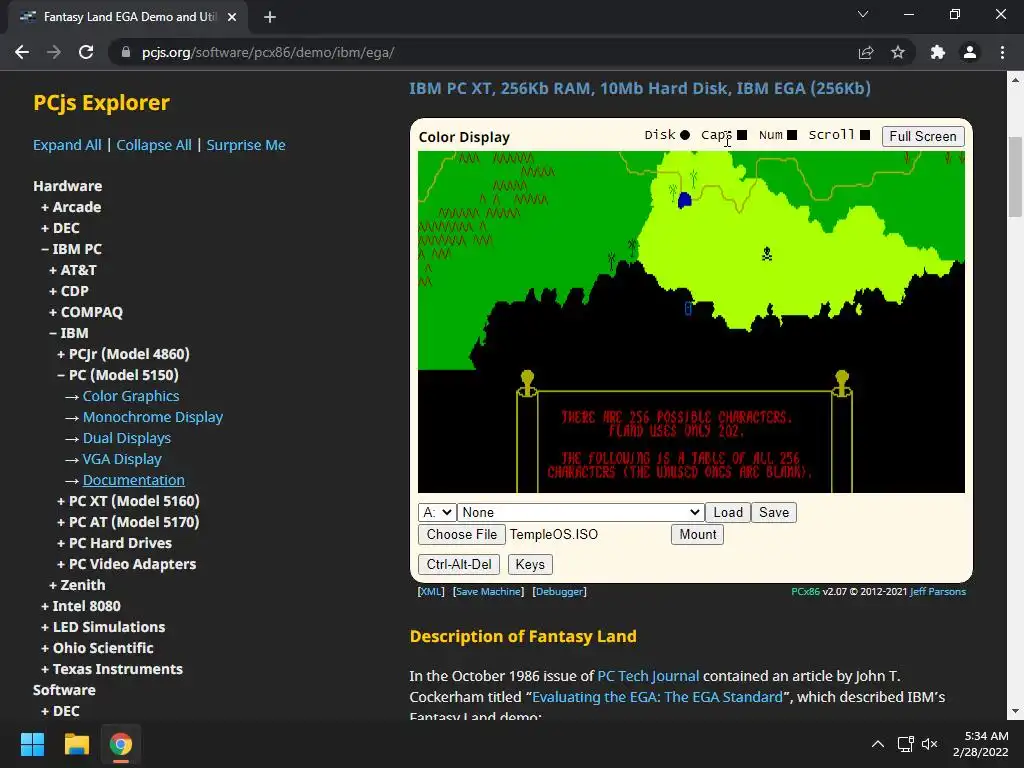Open the Color Graphics page
Screen dimensions: 1024x768
tap(131, 396)
